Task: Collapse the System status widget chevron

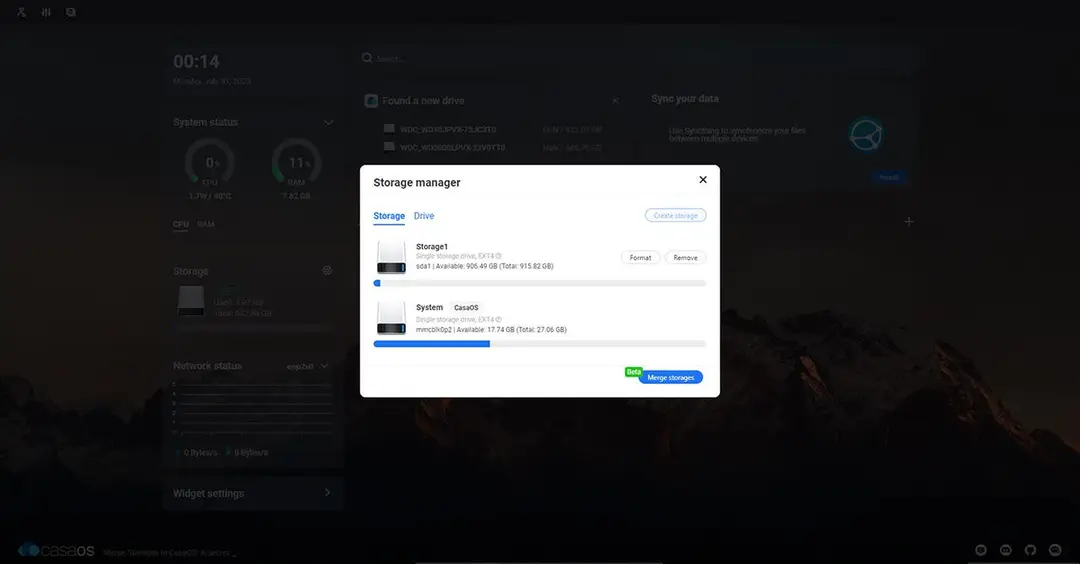Action: (x=329, y=123)
